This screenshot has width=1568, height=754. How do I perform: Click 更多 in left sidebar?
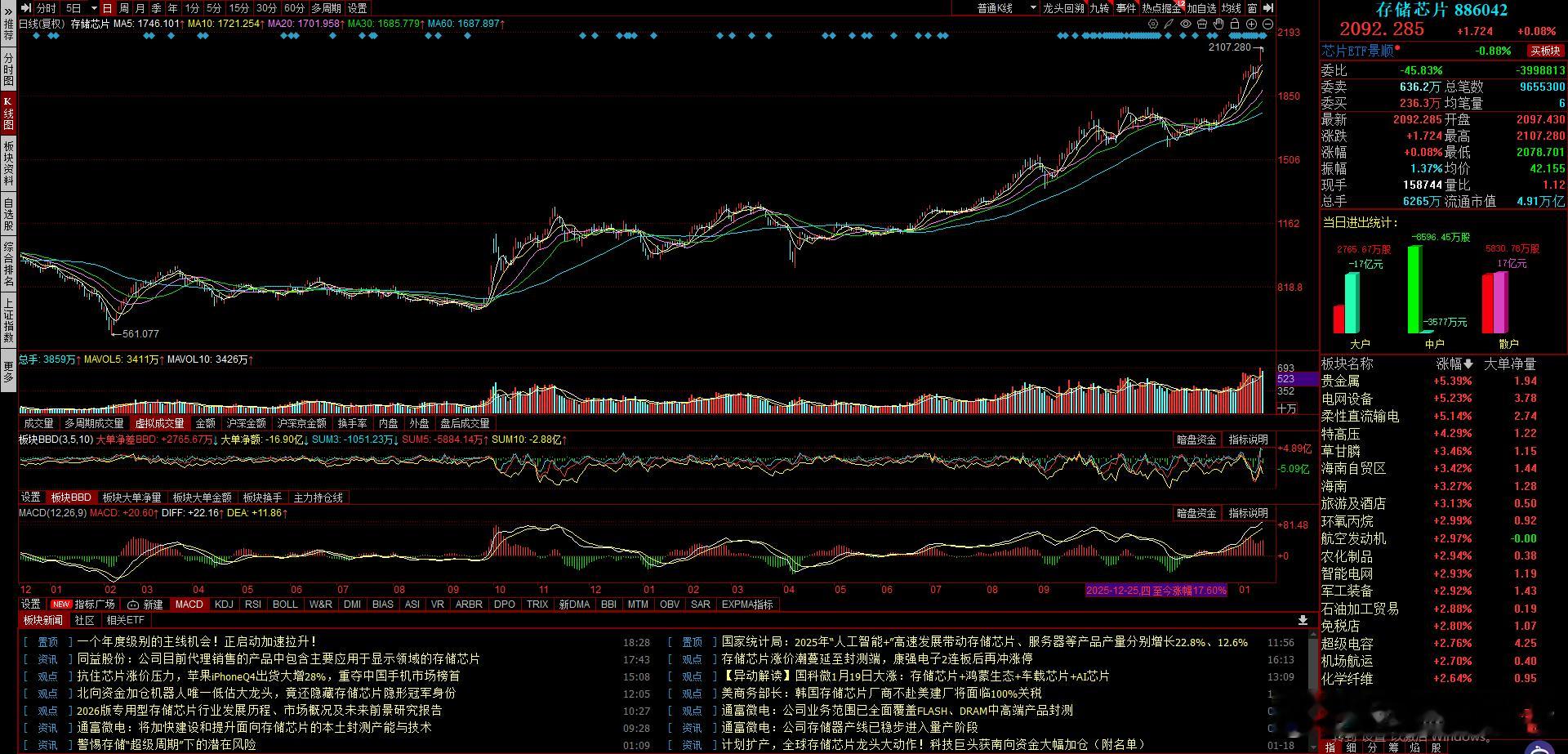click(8, 371)
